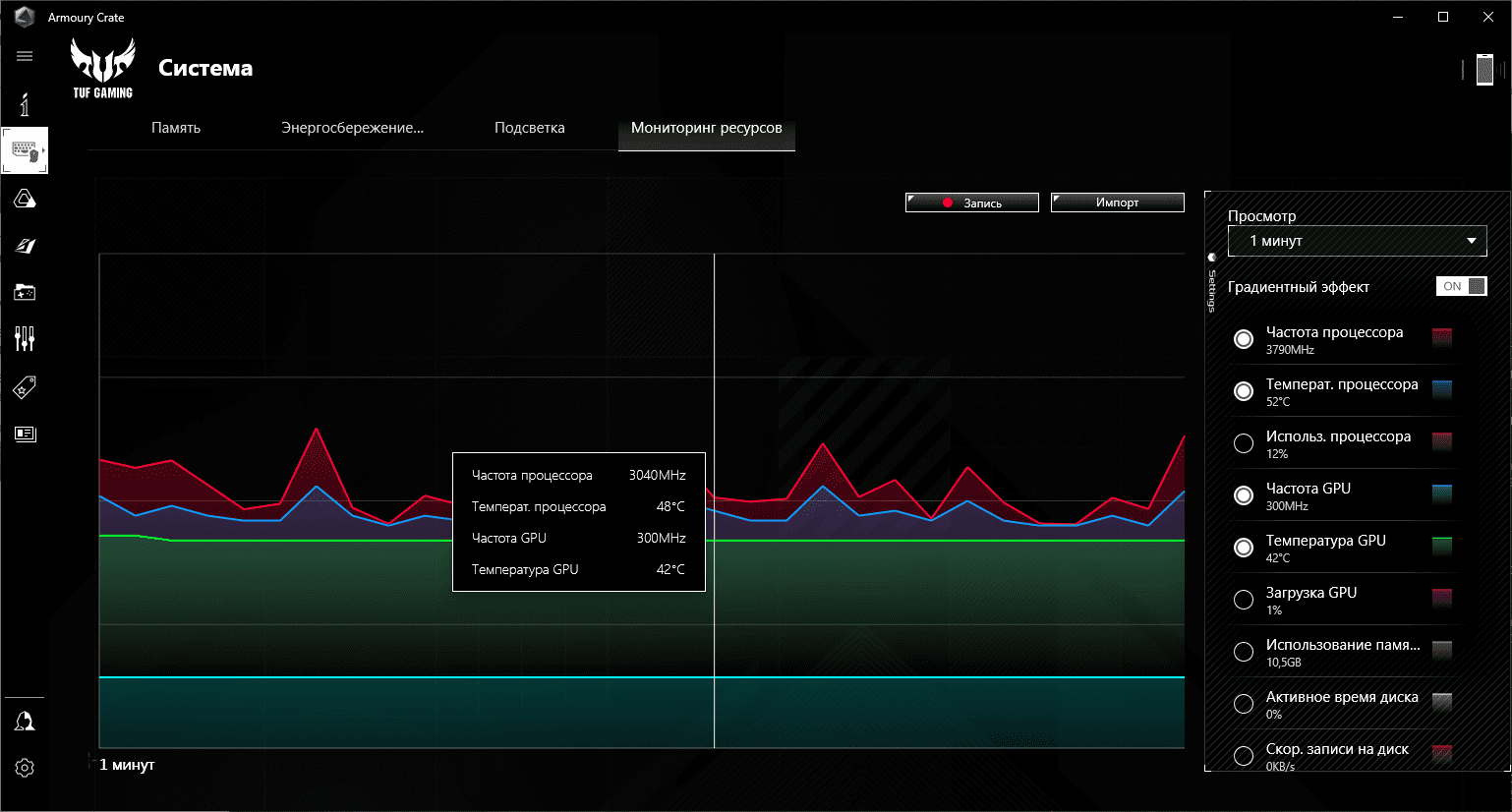The height and width of the screenshot is (812, 1512).
Task: Open color swatch for Активное время диска
Action: click(1442, 702)
